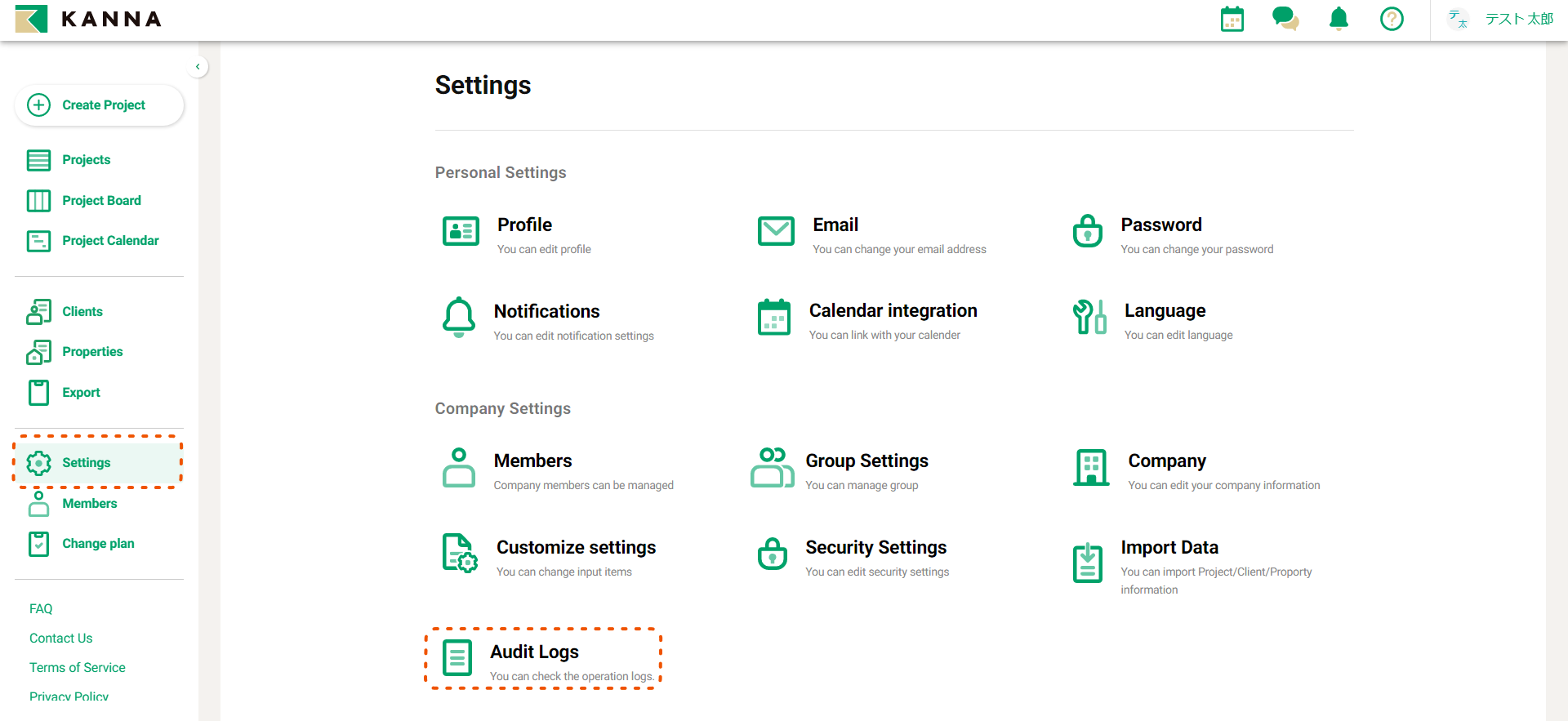Open the テスト太郎 user menu

pyautogui.click(x=1518, y=19)
